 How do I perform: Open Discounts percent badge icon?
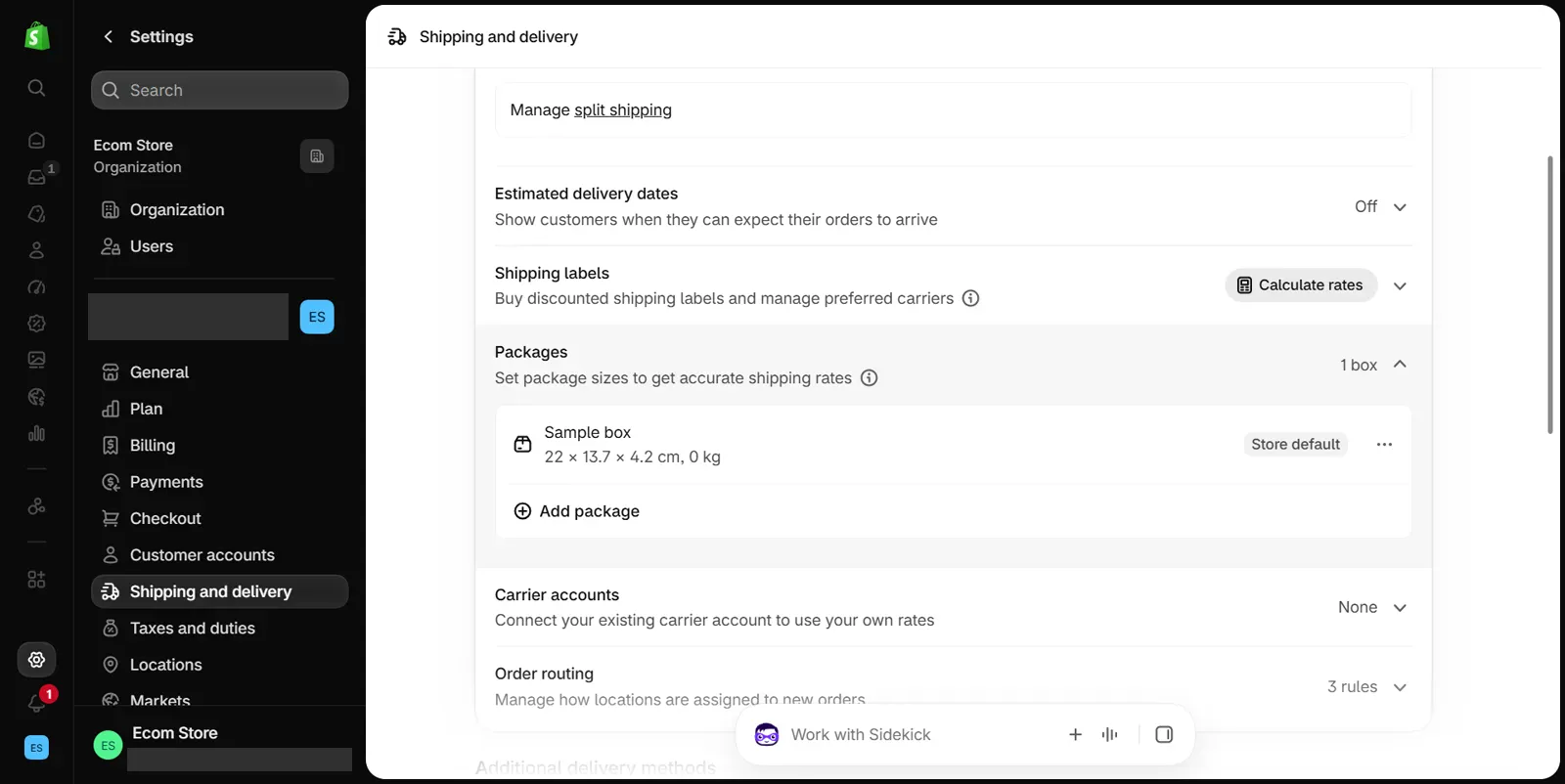click(36, 324)
